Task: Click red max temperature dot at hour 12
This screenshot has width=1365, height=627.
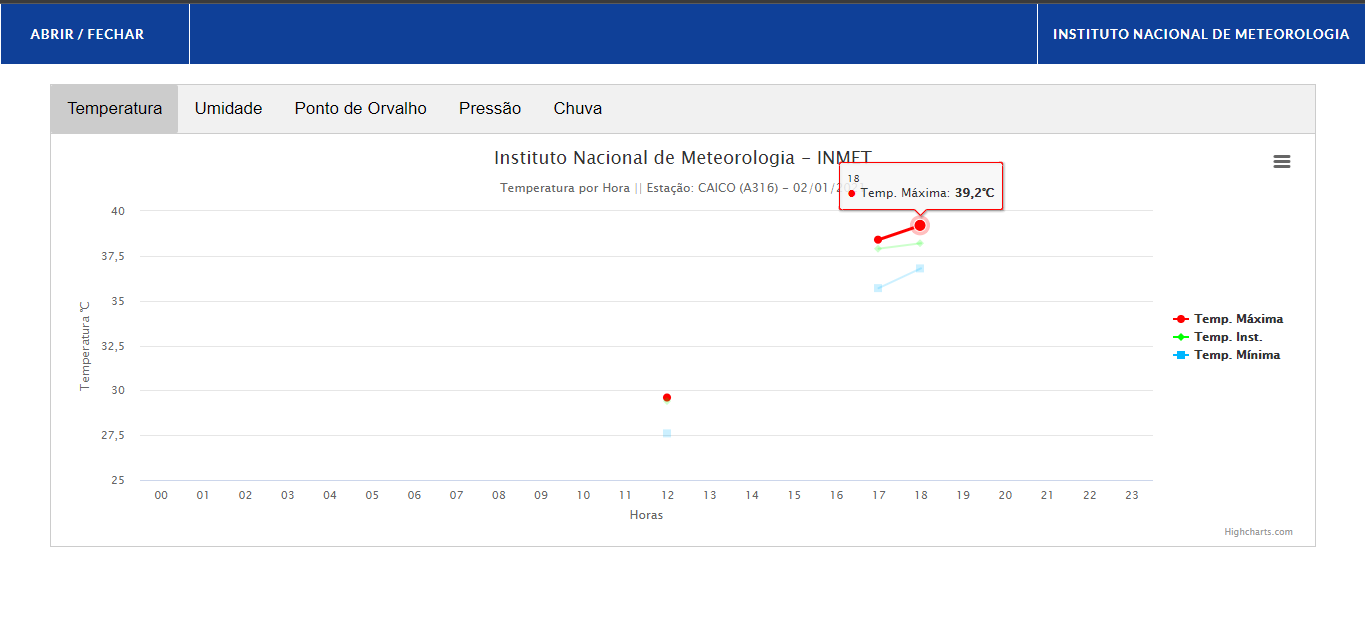Action: 667,398
